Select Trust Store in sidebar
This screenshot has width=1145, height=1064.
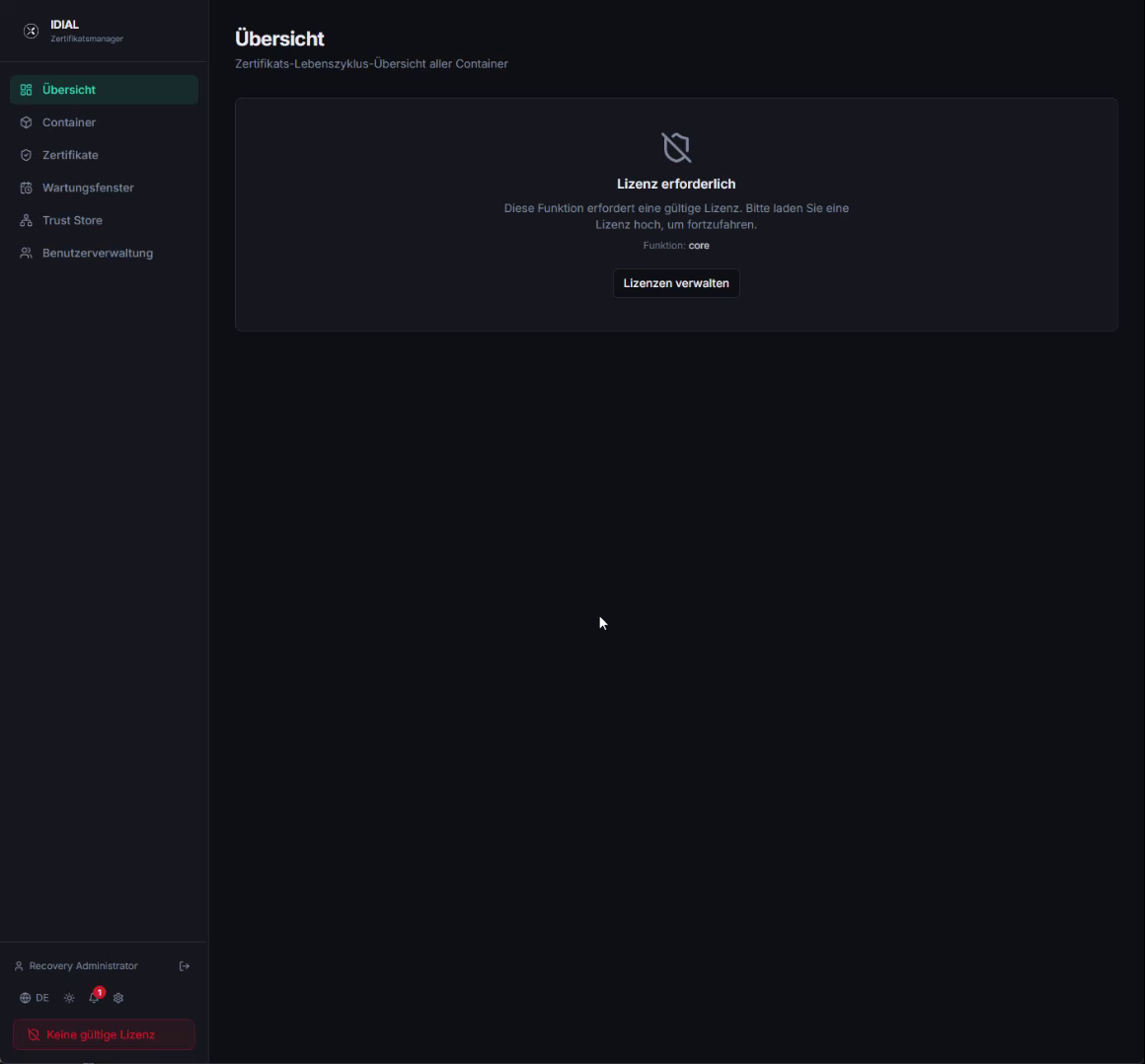(104, 220)
